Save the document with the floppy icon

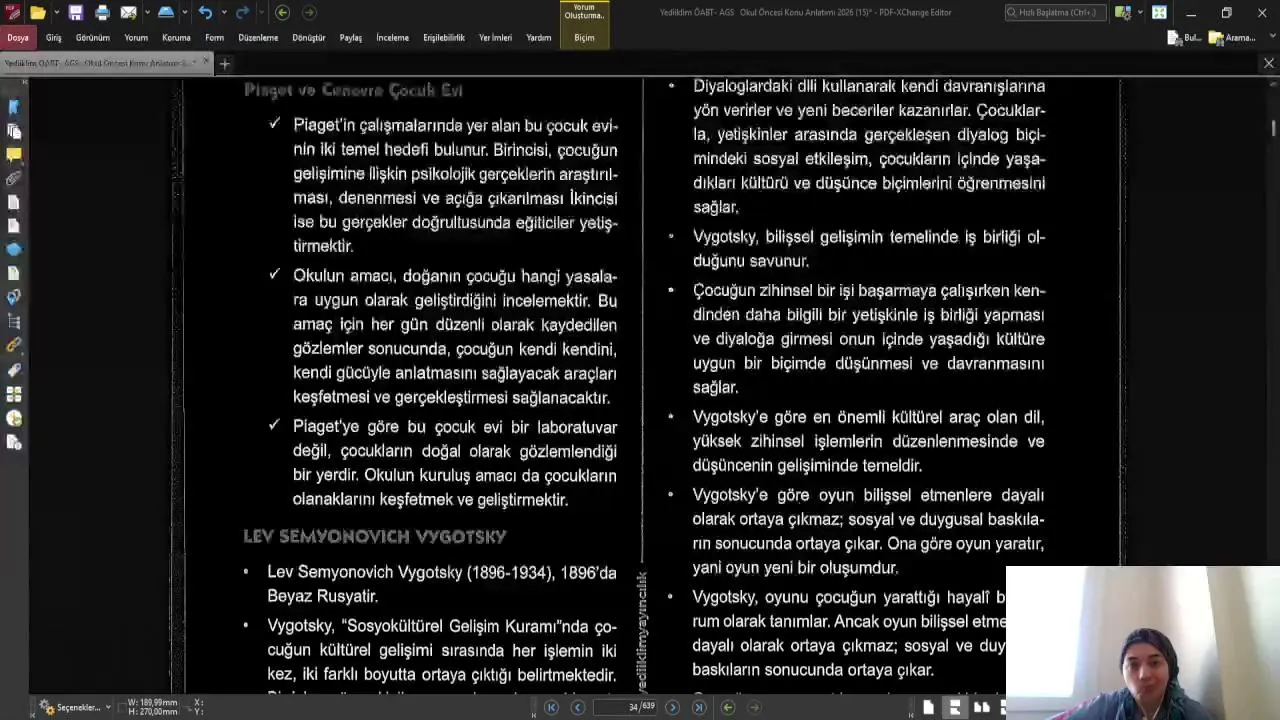tap(76, 13)
